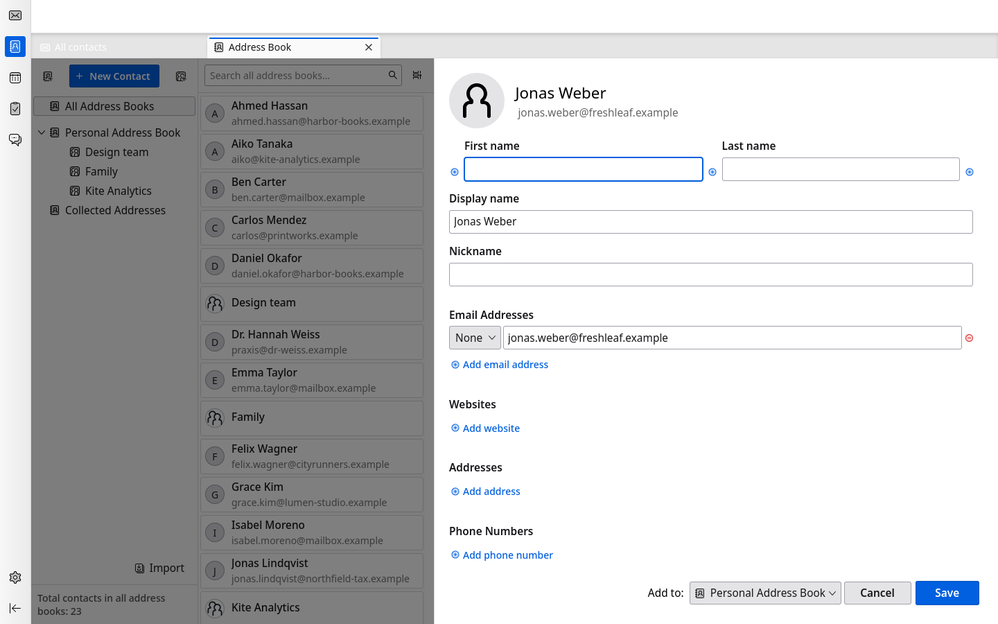Click plus icon left of First name
This screenshot has width=998, height=624.
454,172
